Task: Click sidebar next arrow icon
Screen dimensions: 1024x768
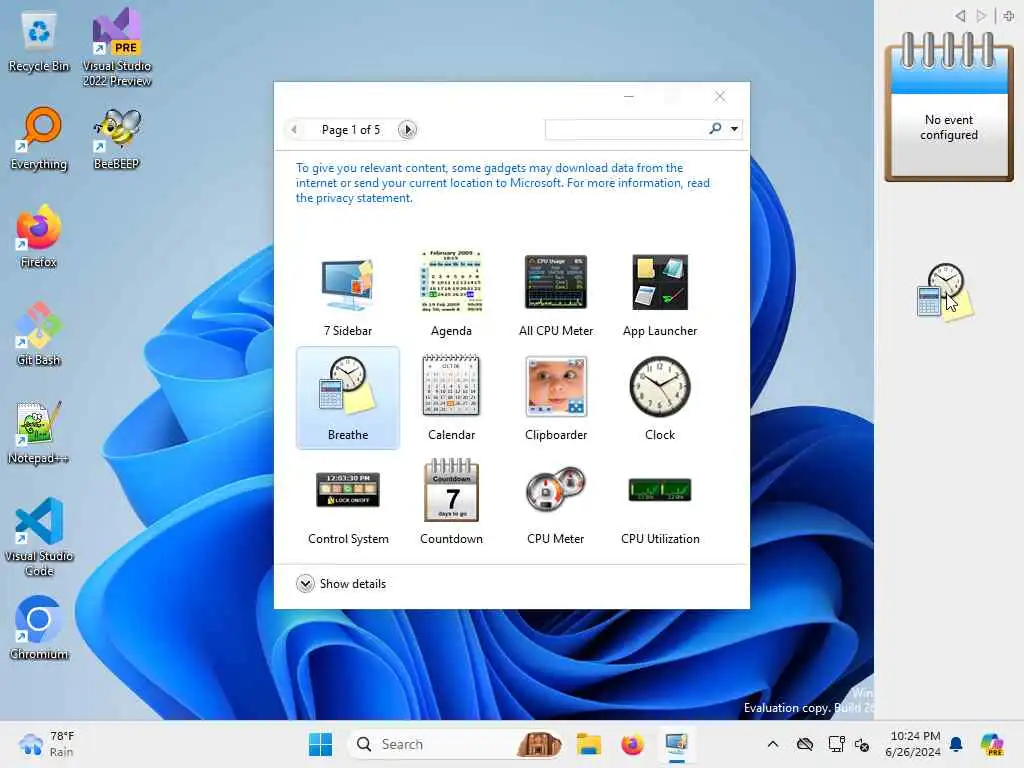Action: [x=981, y=16]
